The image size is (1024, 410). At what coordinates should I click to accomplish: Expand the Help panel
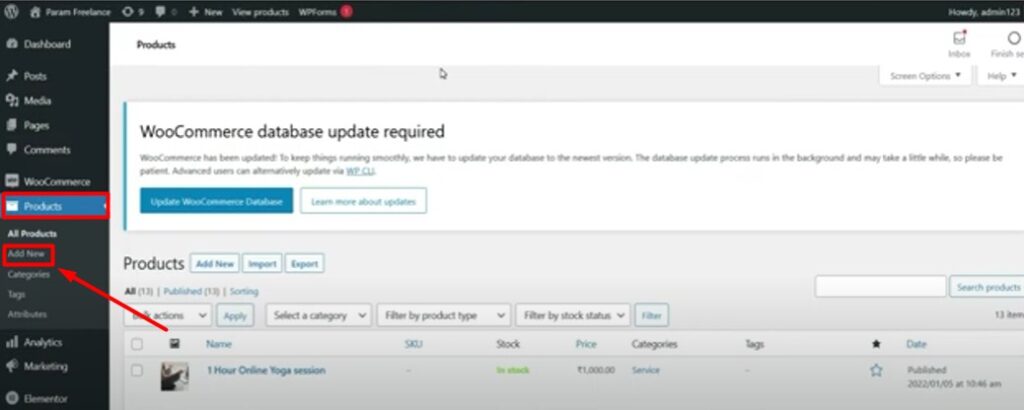pyautogui.click(x=1001, y=76)
